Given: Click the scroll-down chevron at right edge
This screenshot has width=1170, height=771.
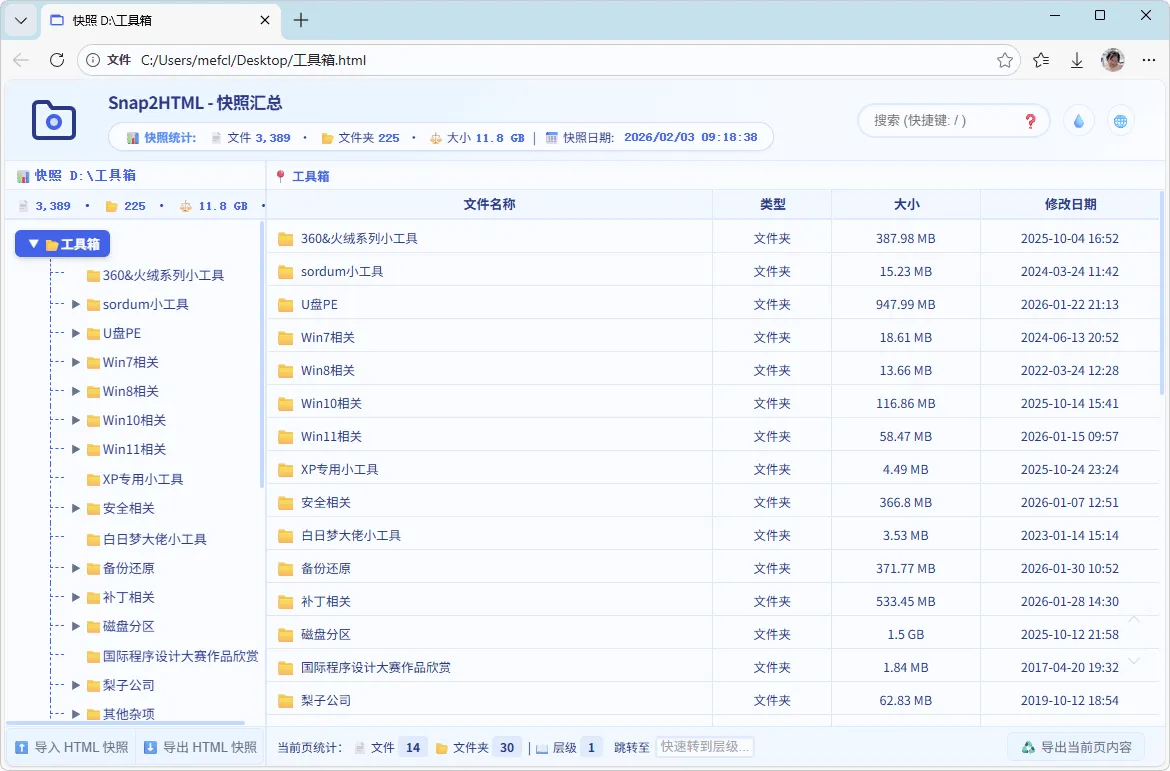Looking at the screenshot, I should (x=1133, y=661).
